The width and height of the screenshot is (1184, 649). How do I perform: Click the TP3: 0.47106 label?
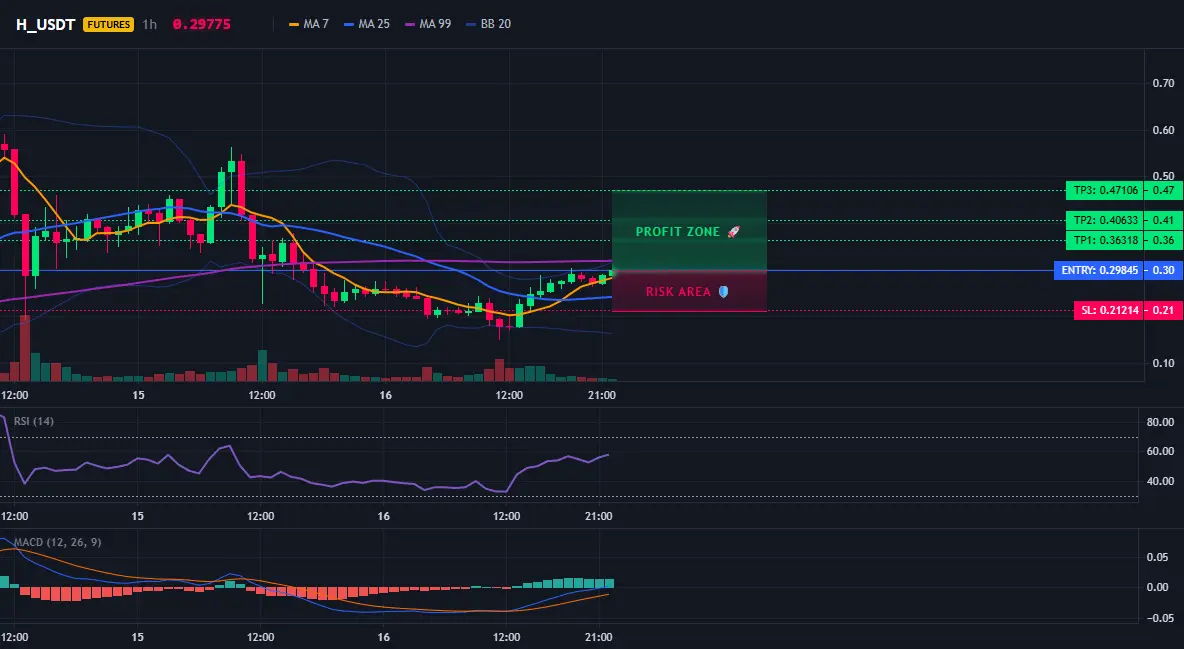click(1105, 190)
